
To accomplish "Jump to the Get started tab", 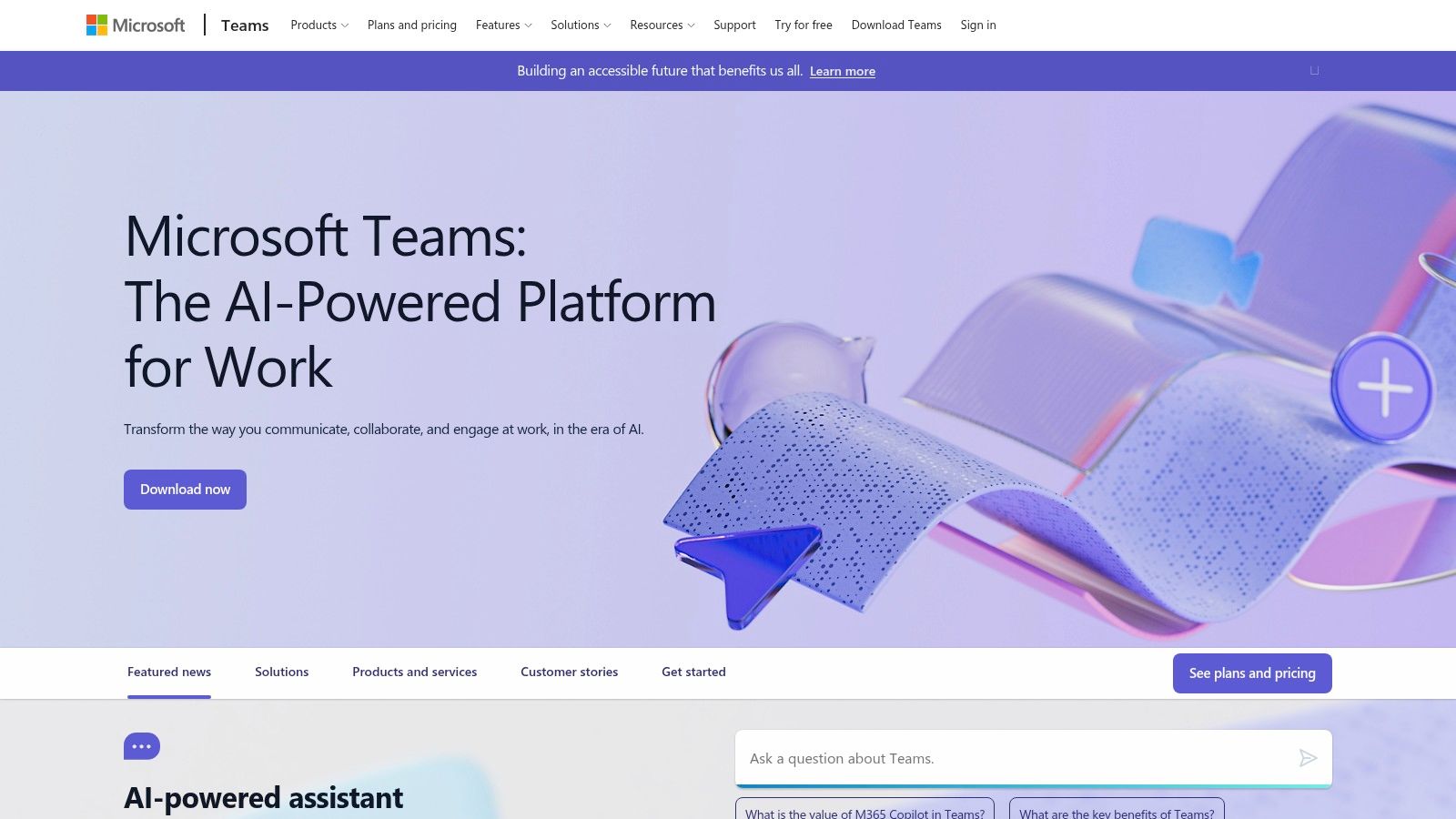I will (x=693, y=672).
